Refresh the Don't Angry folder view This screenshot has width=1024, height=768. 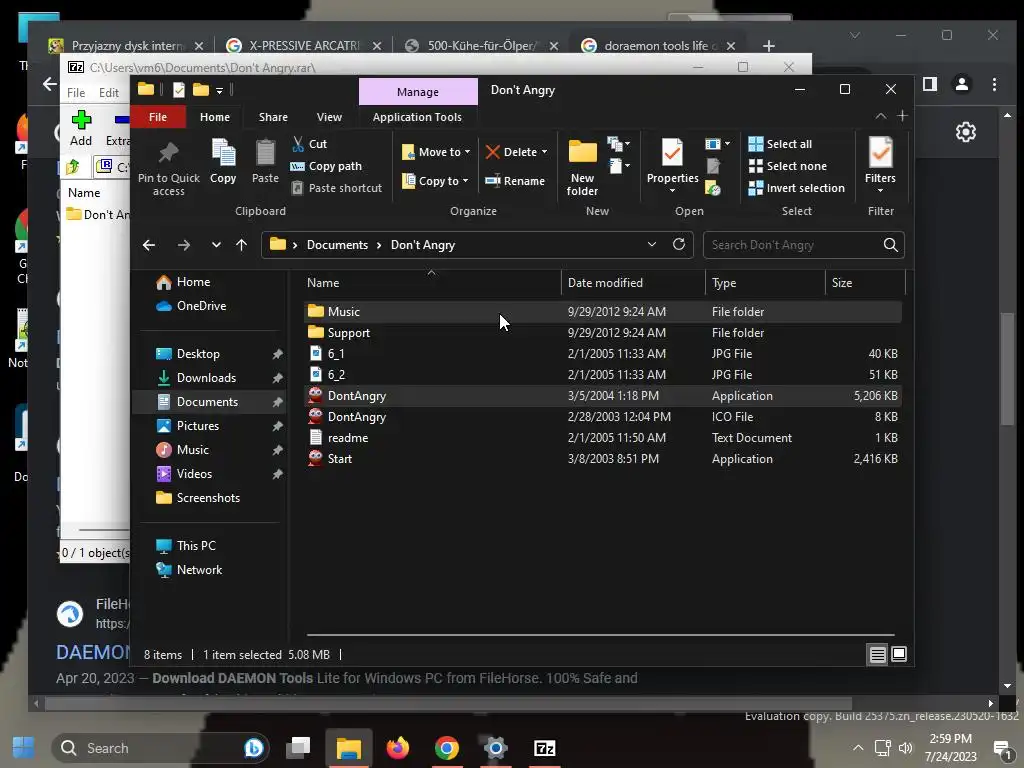pyautogui.click(x=679, y=244)
